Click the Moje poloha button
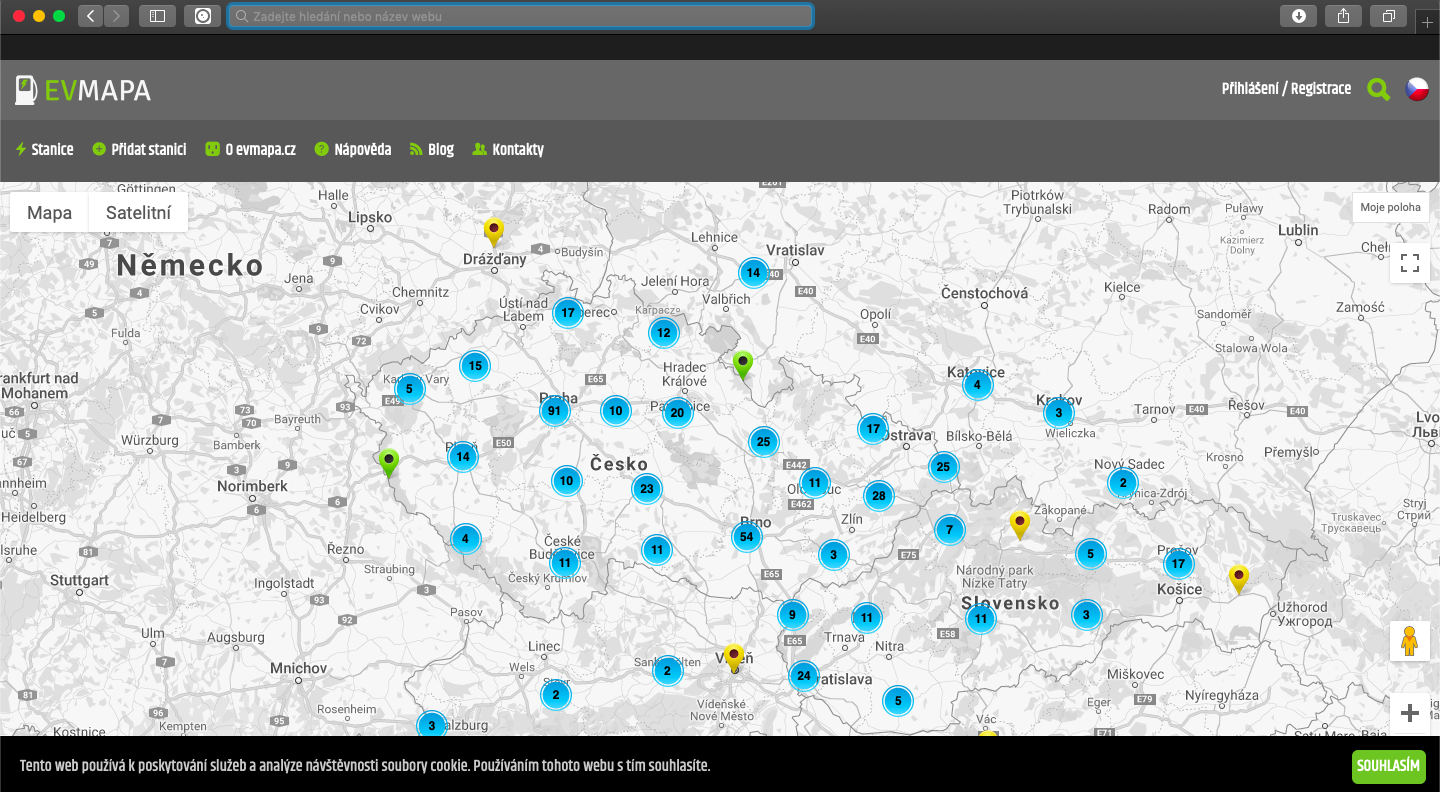 click(x=1390, y=207)
